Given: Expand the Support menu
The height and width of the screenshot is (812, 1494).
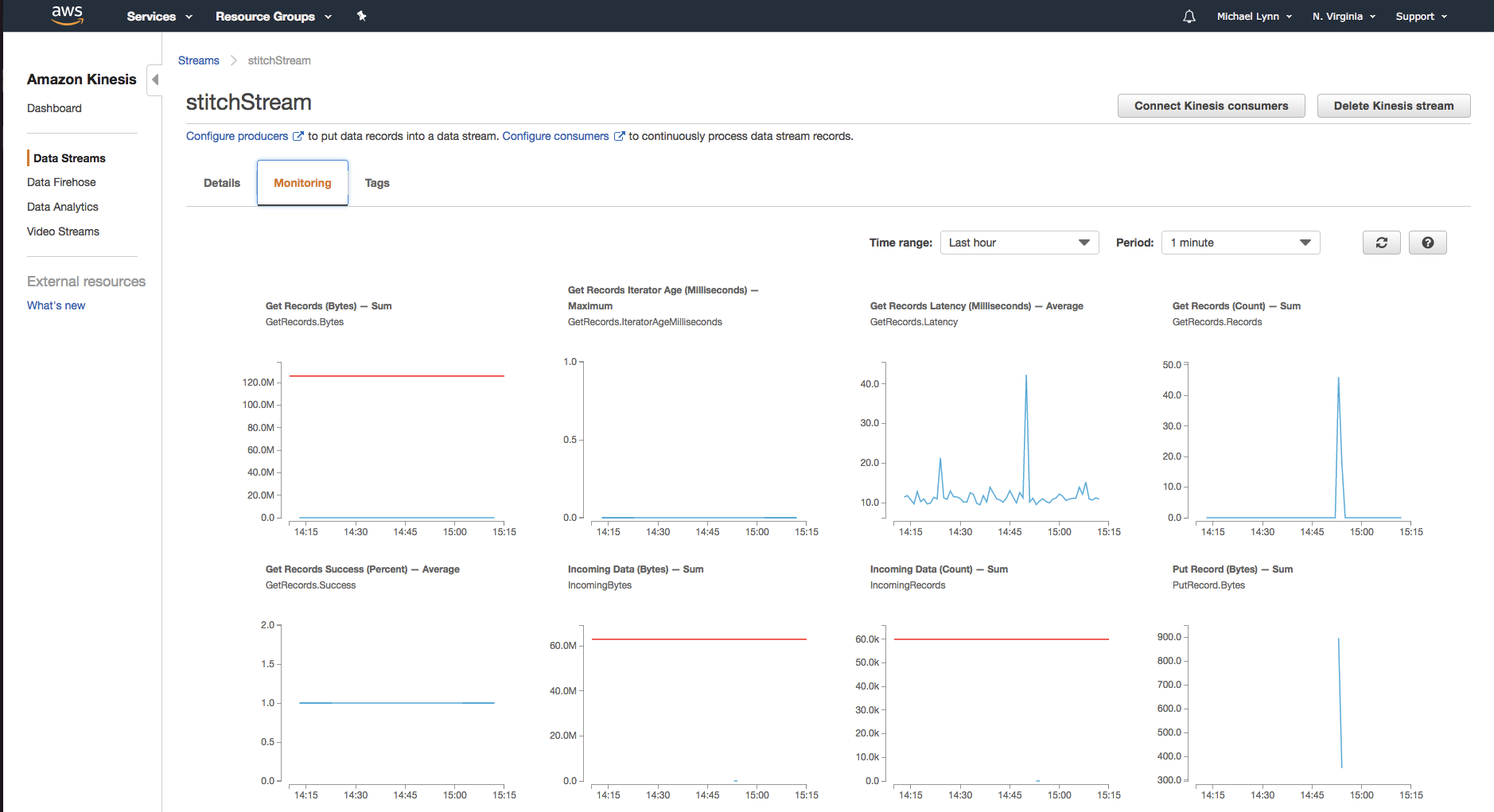Looking at the screenshot, I should click(x=1422, y=16).
